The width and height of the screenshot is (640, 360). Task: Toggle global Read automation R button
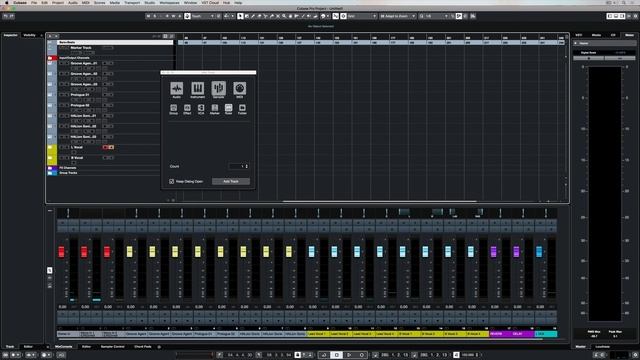tap(167, 16)
